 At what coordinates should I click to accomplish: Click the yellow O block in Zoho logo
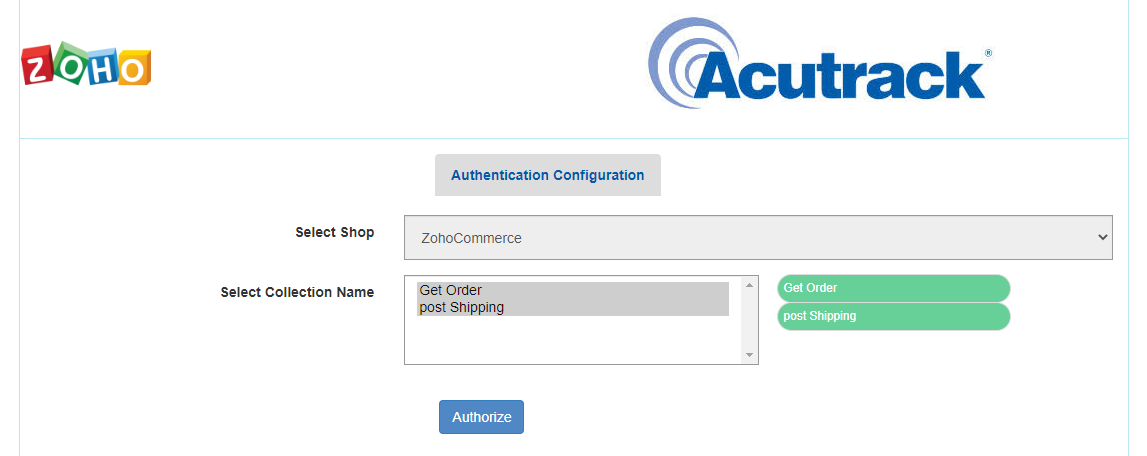pos(135,68)
